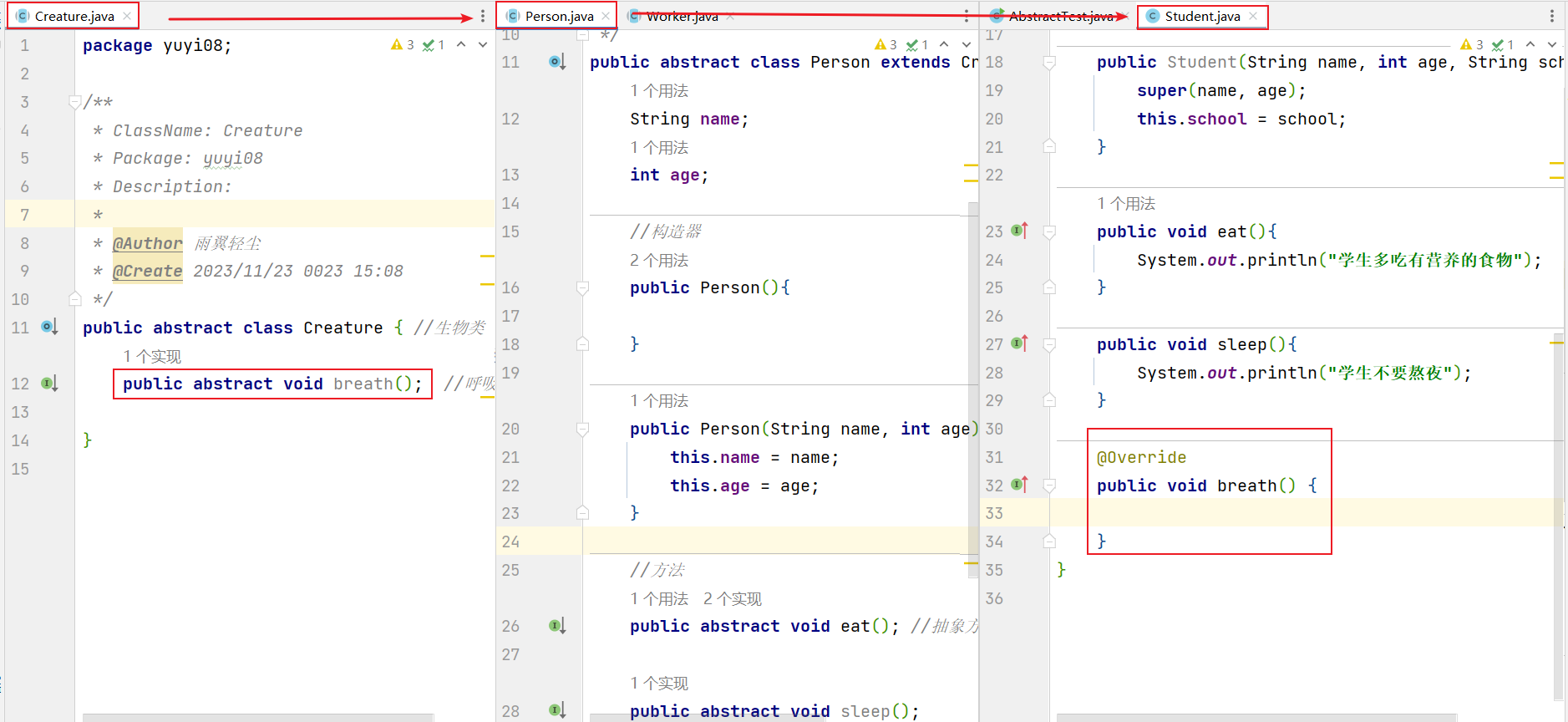Click warning count icon in Student.java editor
This screenshot has height=722, width=1568.
pos(1472,45)
